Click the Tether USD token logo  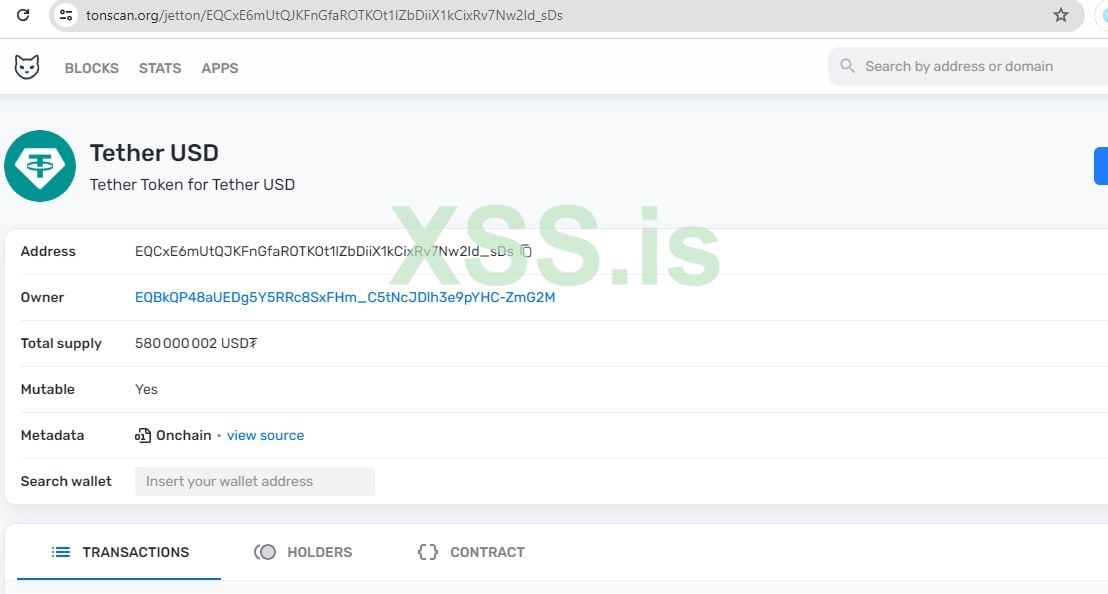click(x=40, y=166)
